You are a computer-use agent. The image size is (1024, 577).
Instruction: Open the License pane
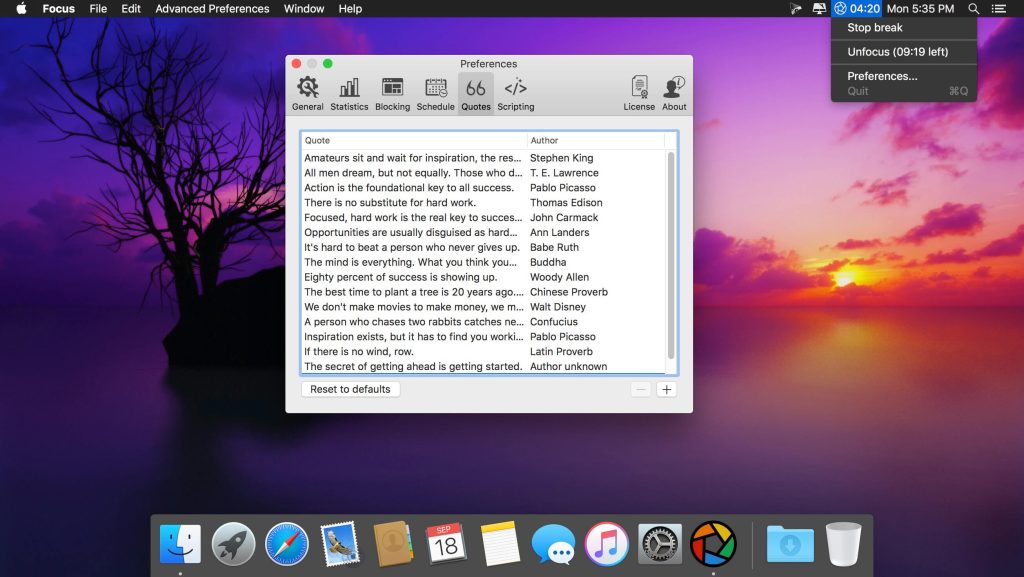click(x=639, y=93)
